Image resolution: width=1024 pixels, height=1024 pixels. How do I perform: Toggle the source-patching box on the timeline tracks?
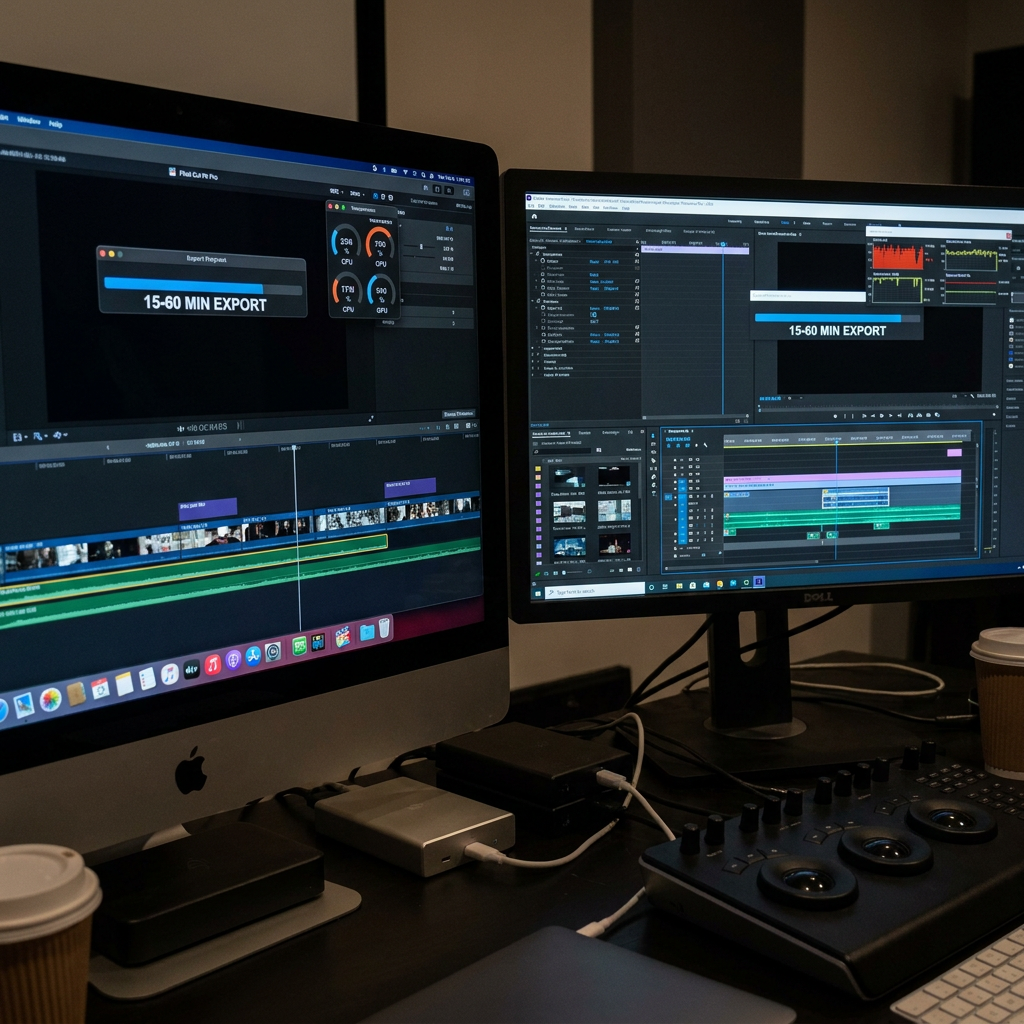coord(668,497)
